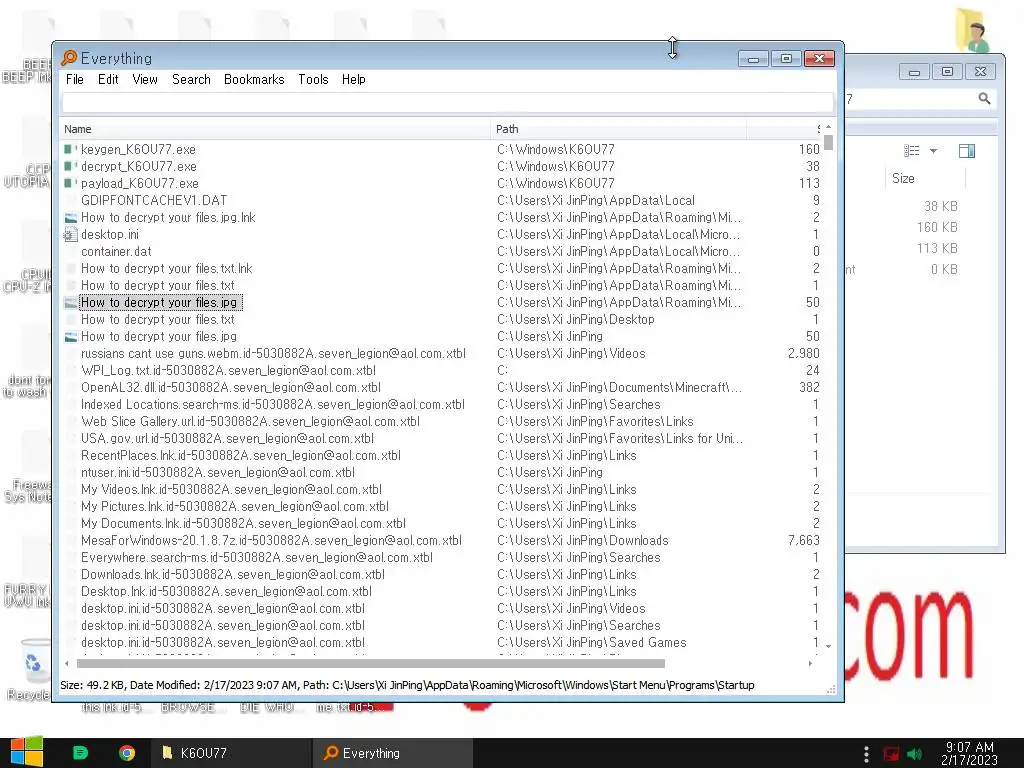Select My Documents.lnk encrypted file

[243, 523]
